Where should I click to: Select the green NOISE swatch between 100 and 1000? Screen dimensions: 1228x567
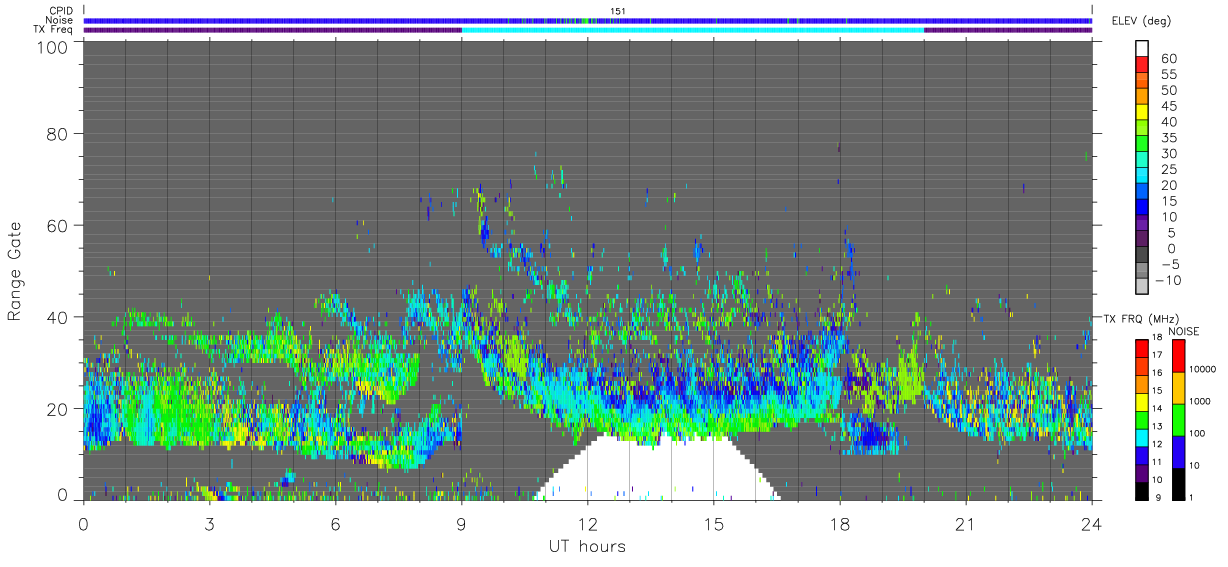1177,420
